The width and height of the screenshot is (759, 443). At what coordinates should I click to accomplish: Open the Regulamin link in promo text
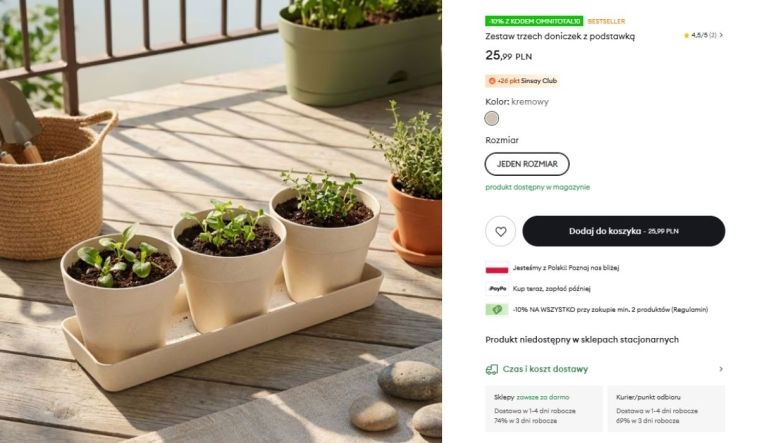tap(689, 309)
